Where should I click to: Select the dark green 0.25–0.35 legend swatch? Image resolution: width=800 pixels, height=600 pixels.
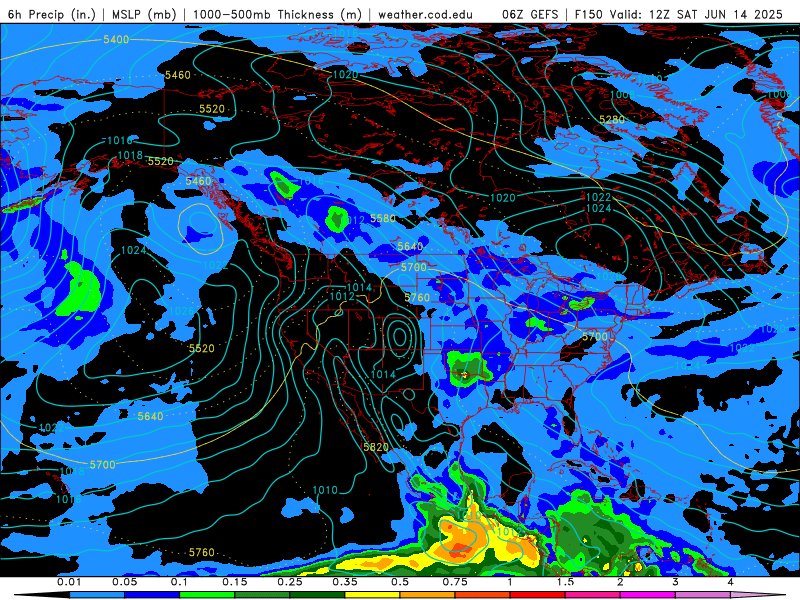[x=317, y=595]
